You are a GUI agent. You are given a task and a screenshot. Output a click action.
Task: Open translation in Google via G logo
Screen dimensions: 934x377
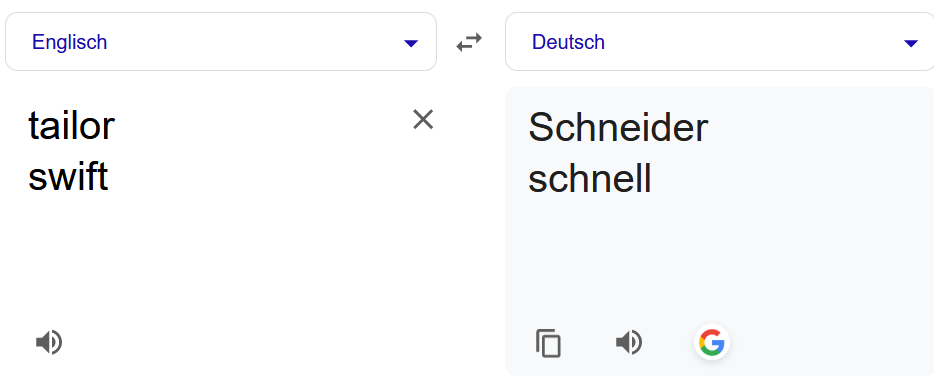712,342
